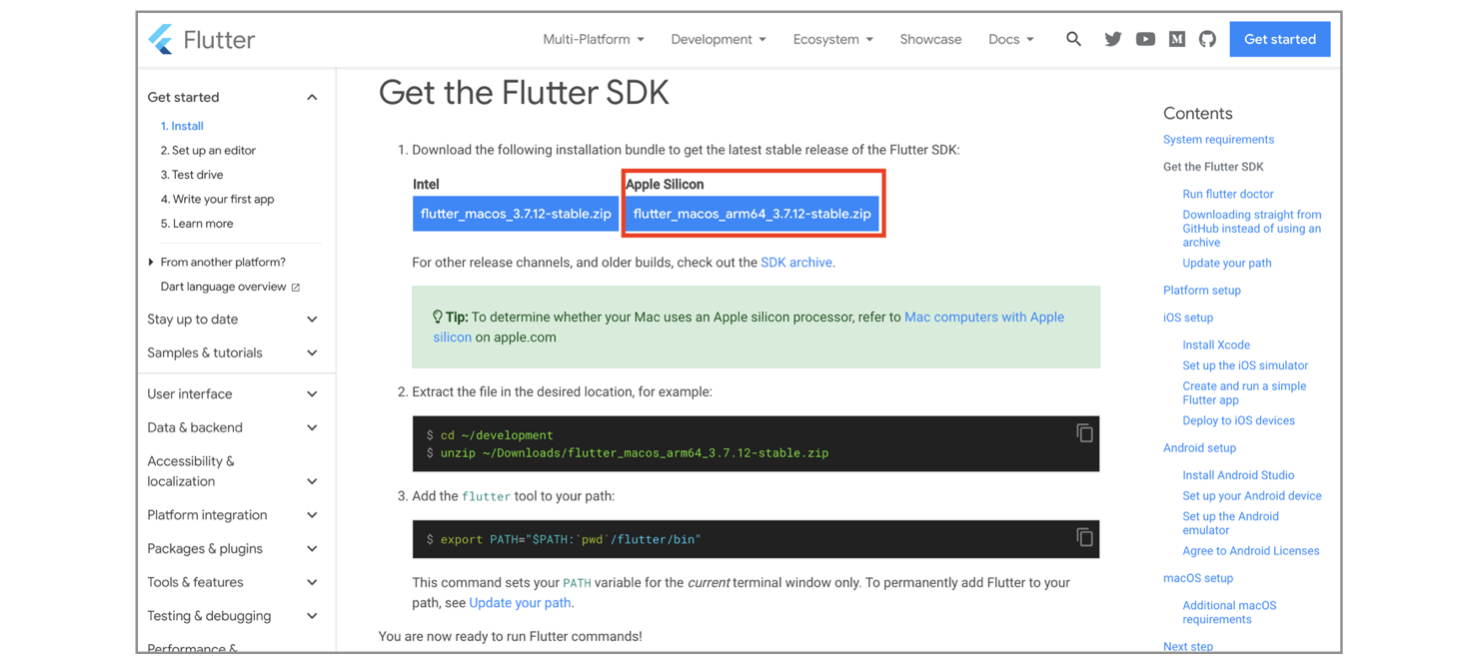Open Development dropdown menu

click(718, 39)
